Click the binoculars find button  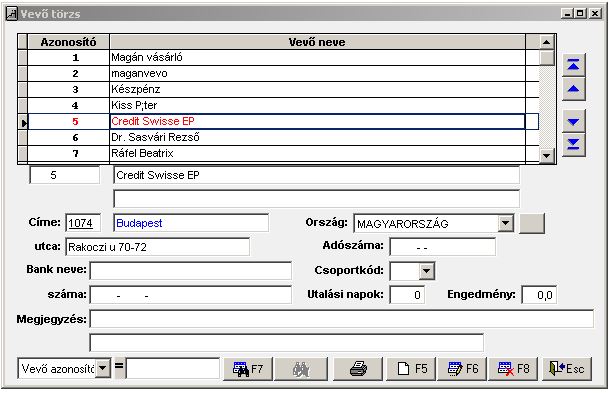301,368
